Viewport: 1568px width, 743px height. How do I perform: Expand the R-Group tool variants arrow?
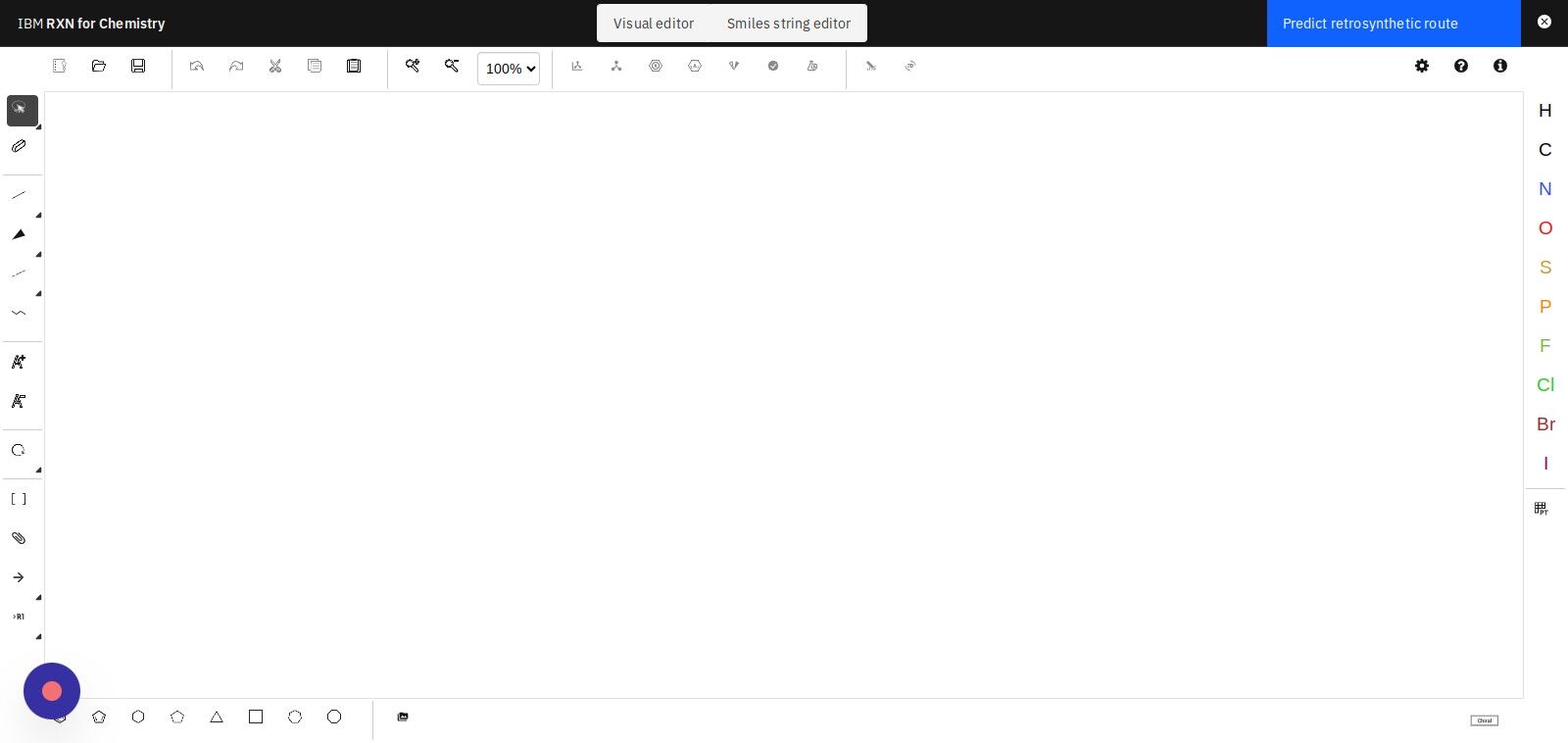[39, 637]
